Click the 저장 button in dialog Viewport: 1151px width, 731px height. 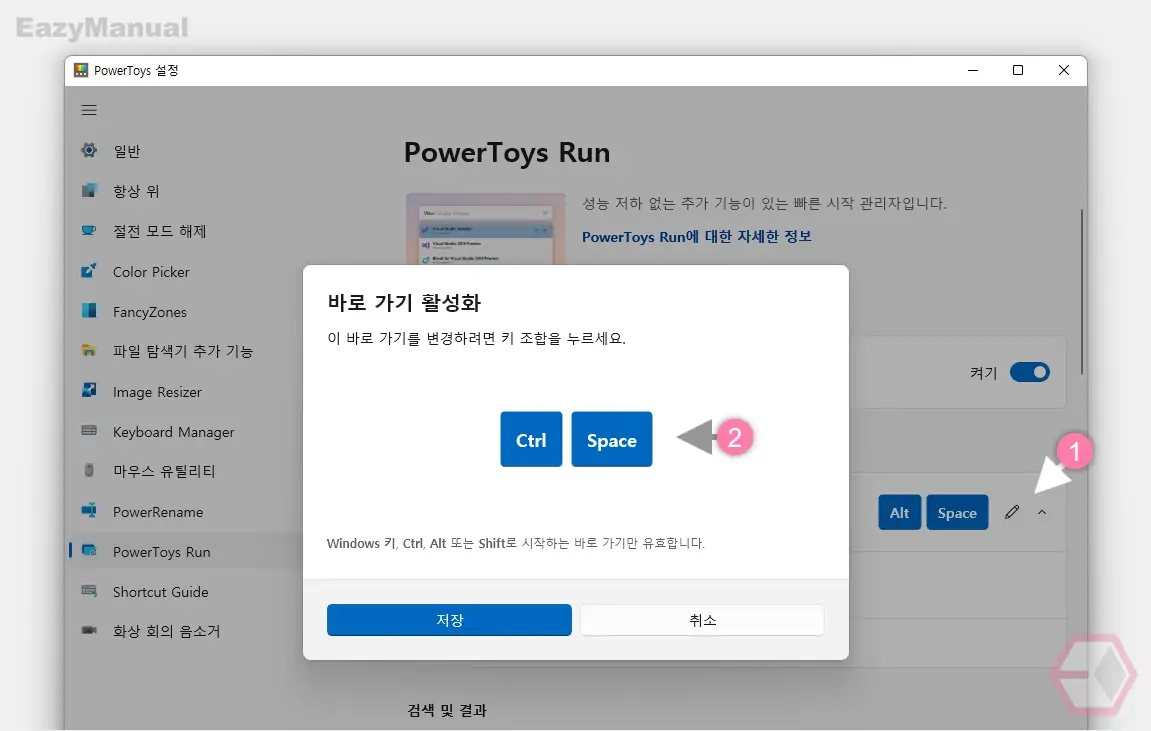(x=449, y=620)
